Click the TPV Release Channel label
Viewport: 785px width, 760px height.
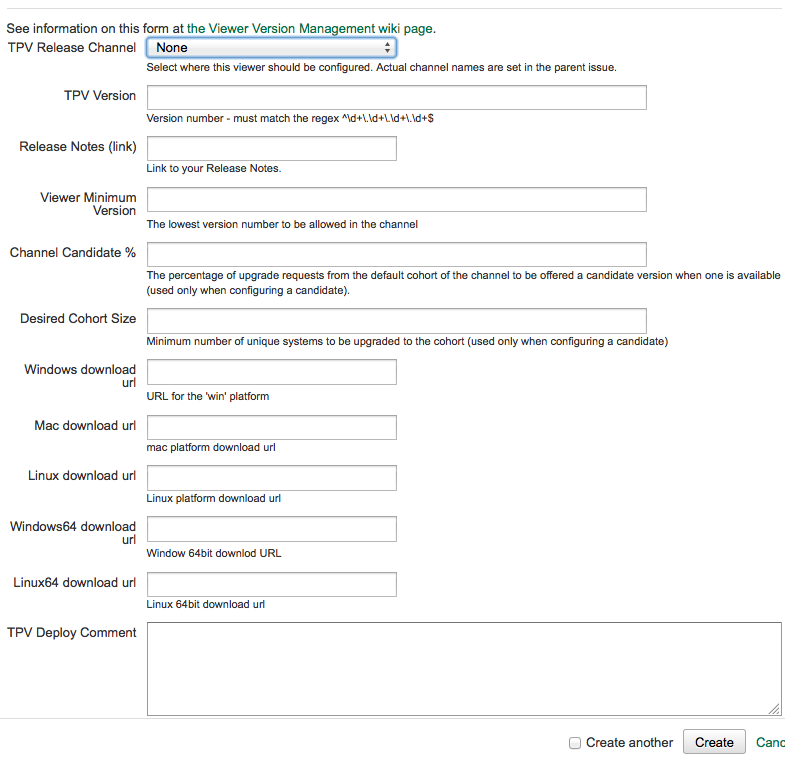click(x=72, y=48)
